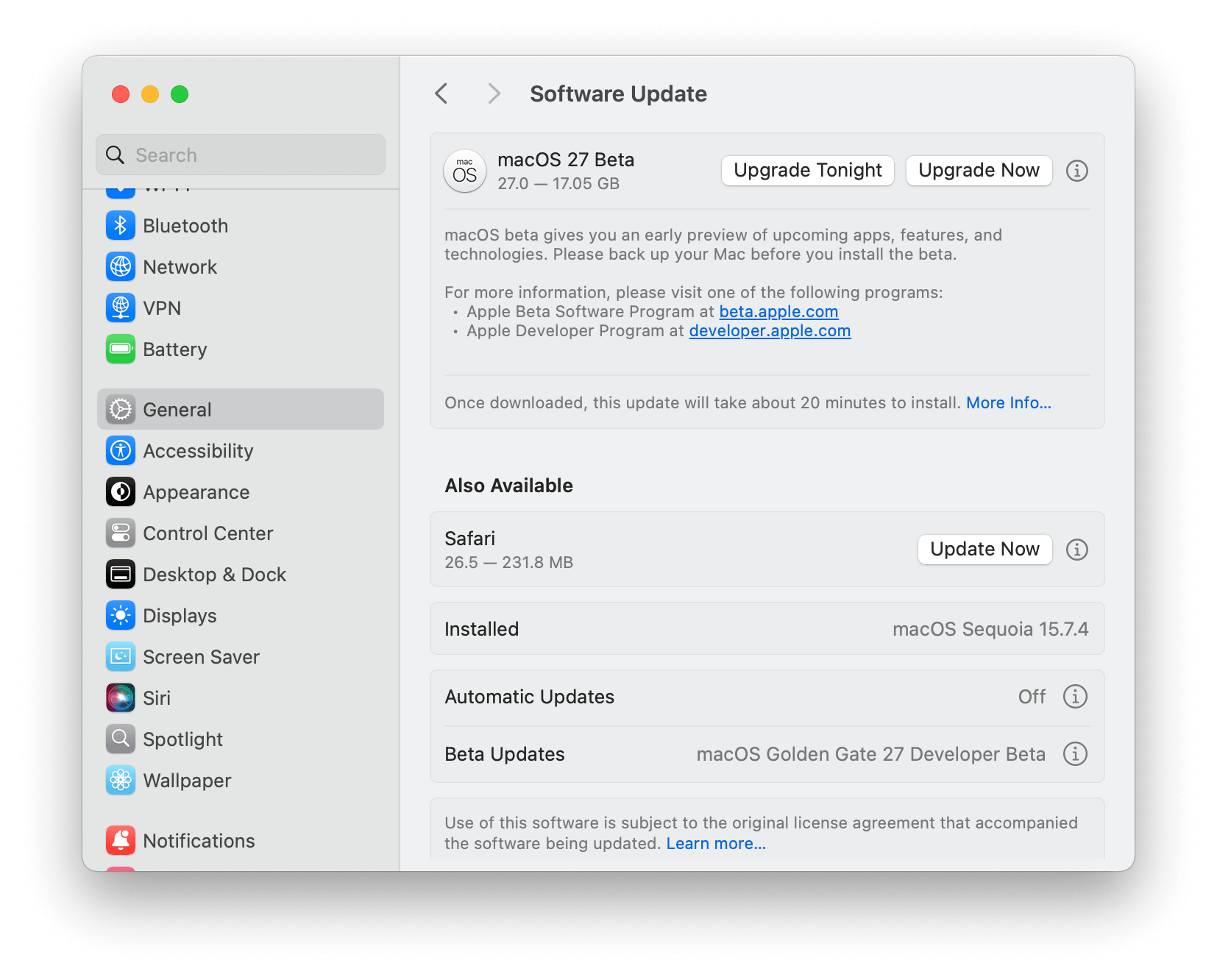
Task: Click into the Search field
Action: 241,155
